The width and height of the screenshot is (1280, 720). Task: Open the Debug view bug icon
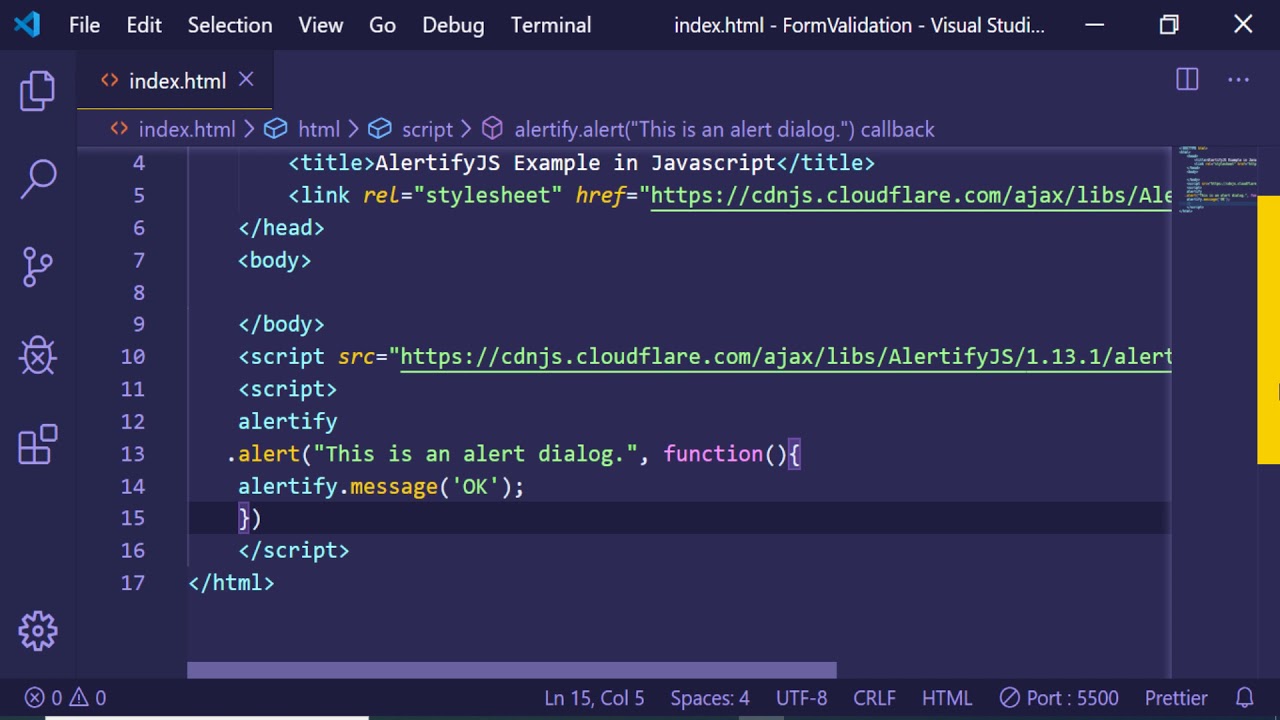(x=38, y=355)
